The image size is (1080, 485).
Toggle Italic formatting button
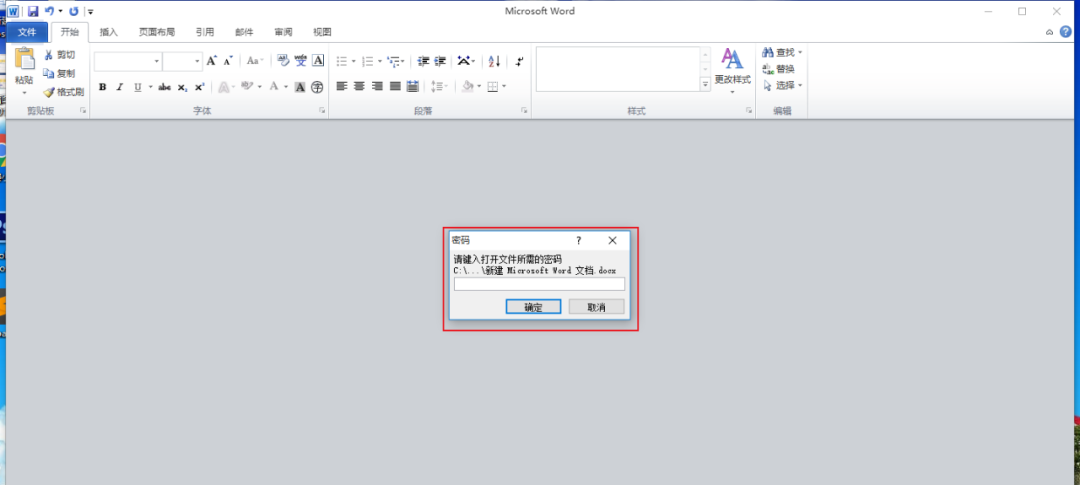pos(119,87)
